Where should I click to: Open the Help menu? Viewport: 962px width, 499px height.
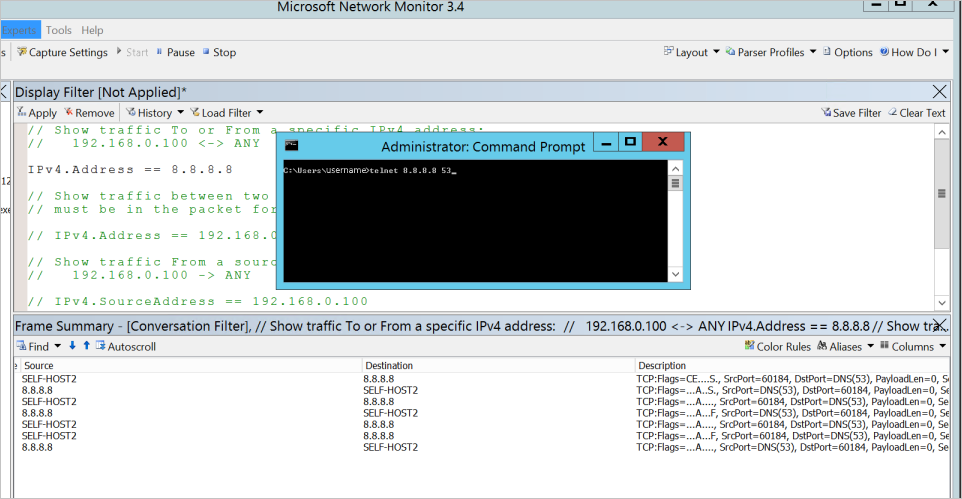(92, 30)
